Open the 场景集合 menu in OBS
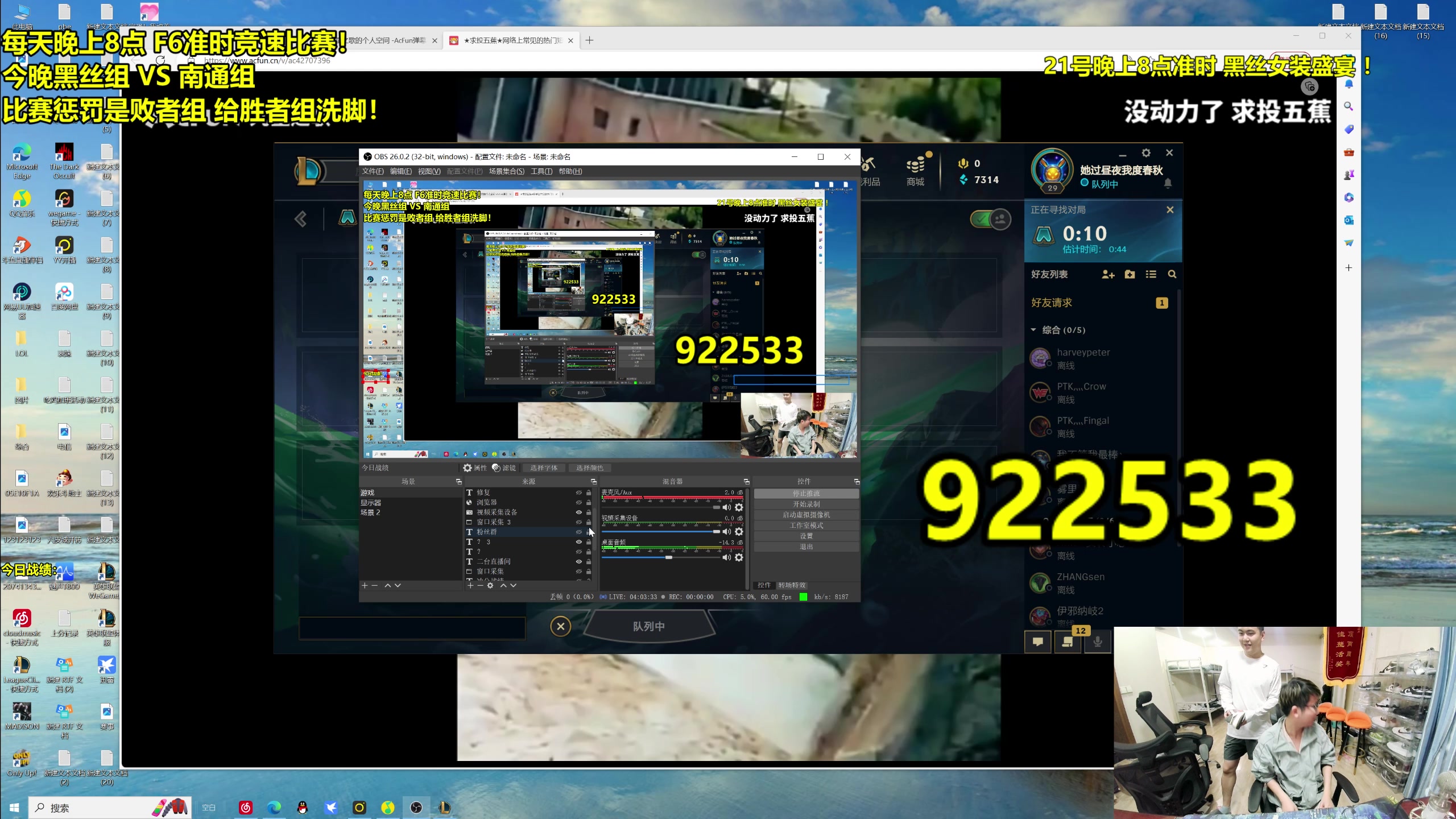Screen dimensions: 1456x819 point(506,171)
